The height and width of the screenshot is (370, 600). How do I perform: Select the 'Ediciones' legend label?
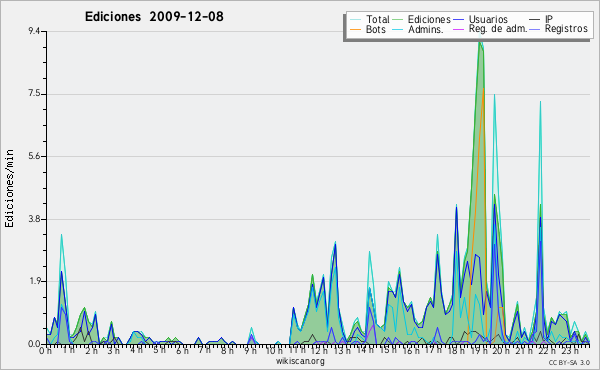tap(429, 19)
